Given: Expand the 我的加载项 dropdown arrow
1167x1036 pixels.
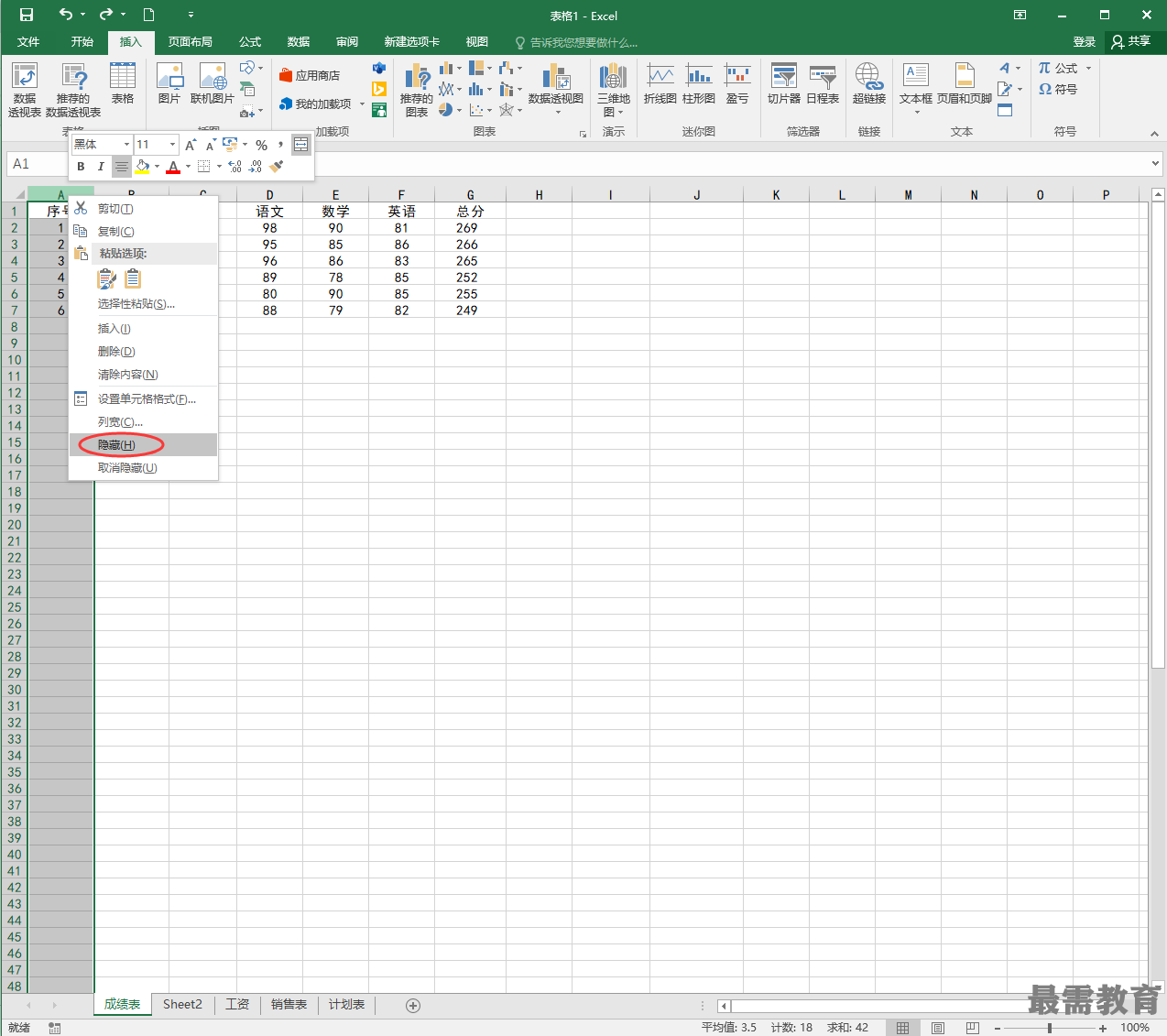Looking at the screenshot, I should point(362,104).
